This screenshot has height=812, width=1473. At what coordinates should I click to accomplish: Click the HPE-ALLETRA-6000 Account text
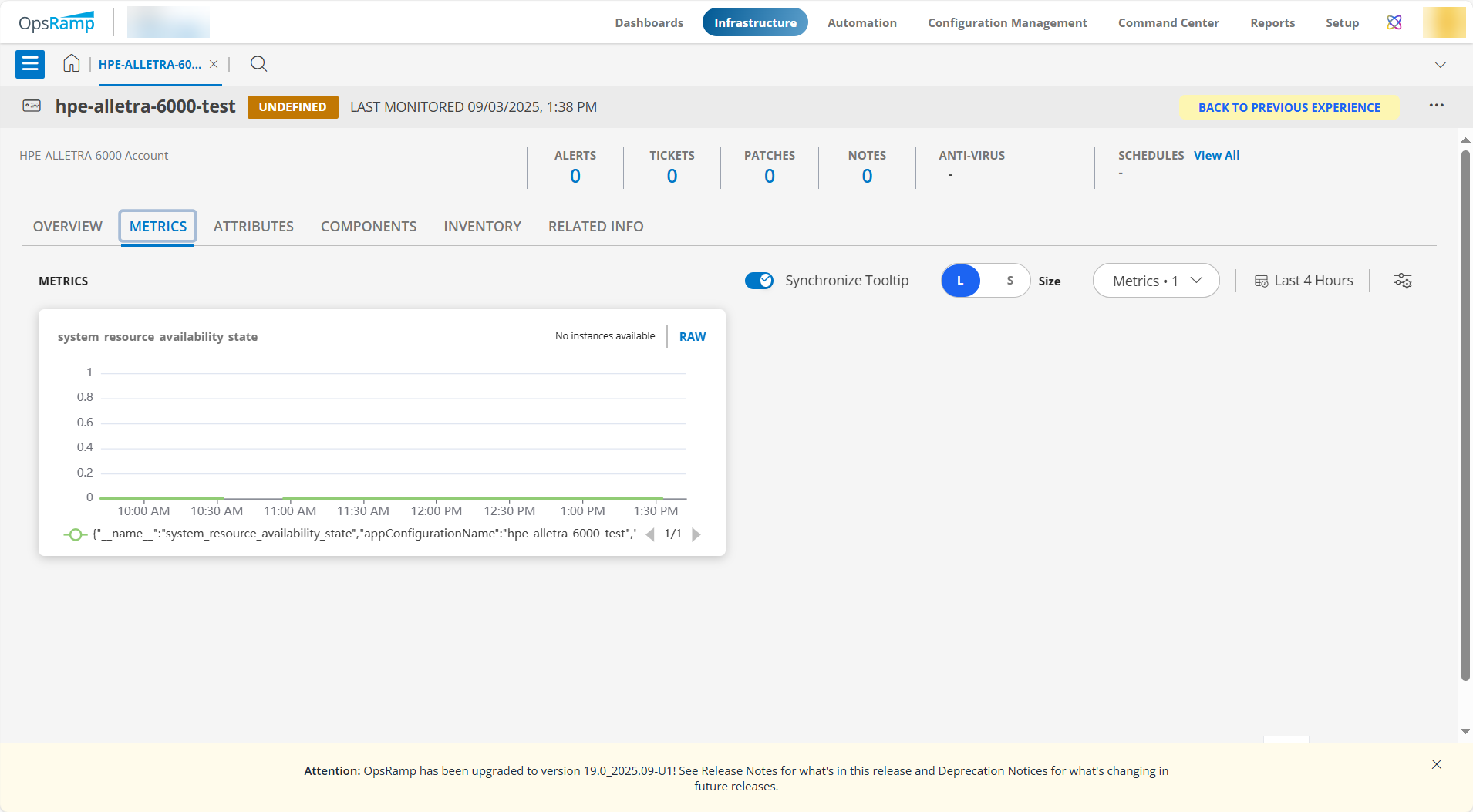(93, 155)
